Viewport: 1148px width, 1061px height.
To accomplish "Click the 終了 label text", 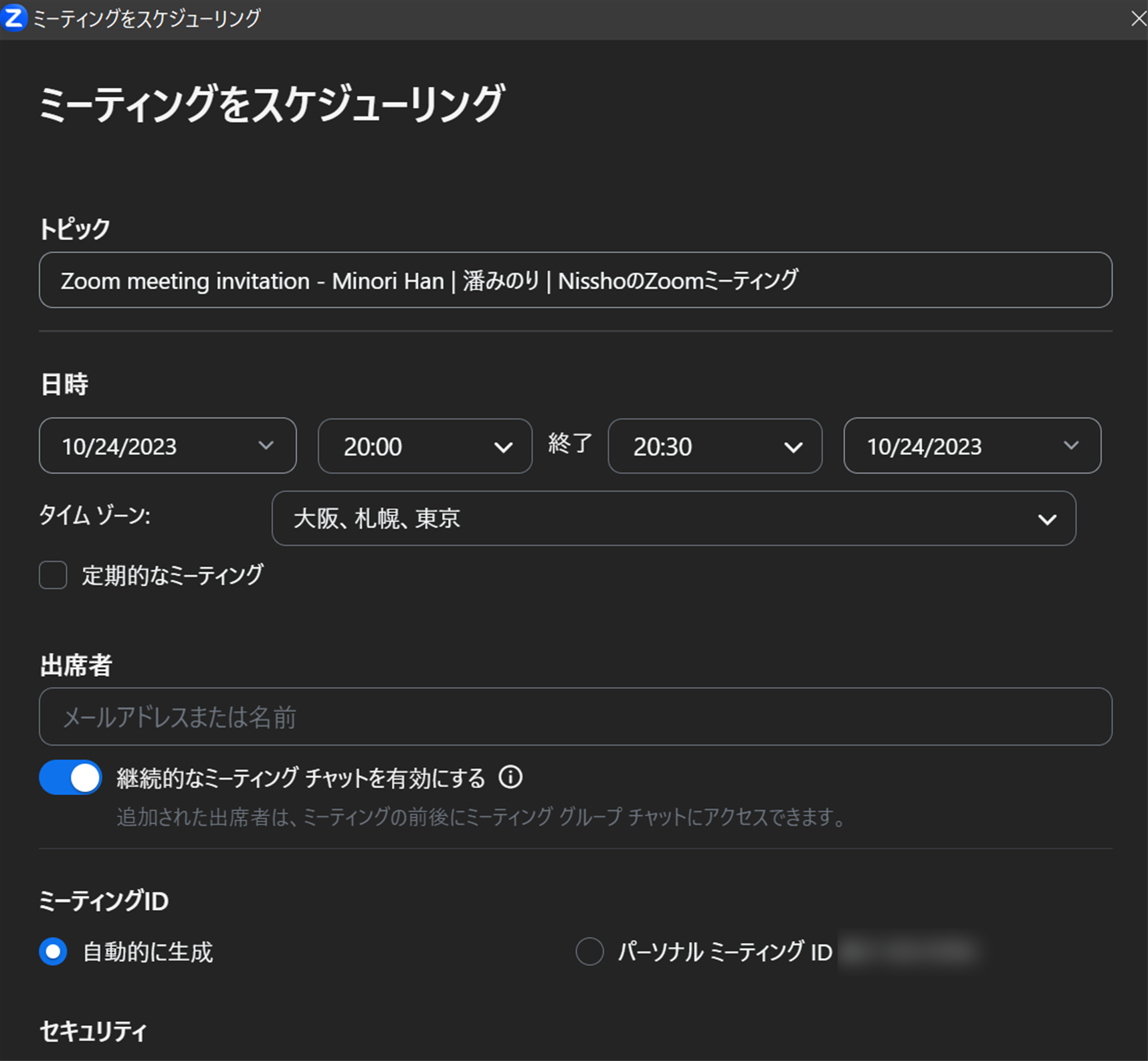I will (x=570, y=444).
